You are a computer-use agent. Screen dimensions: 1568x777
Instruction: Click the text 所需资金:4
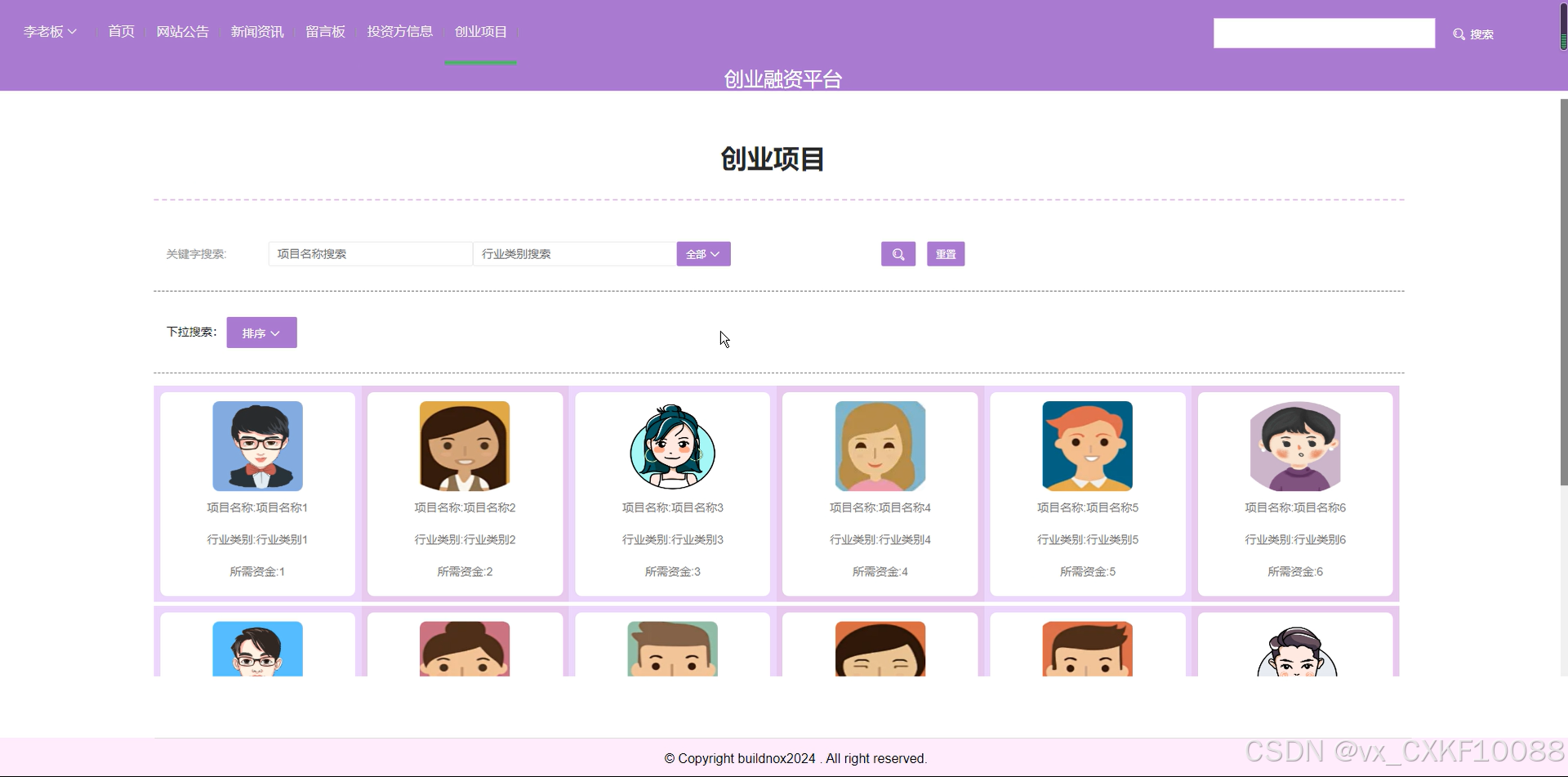click(880, 571)
